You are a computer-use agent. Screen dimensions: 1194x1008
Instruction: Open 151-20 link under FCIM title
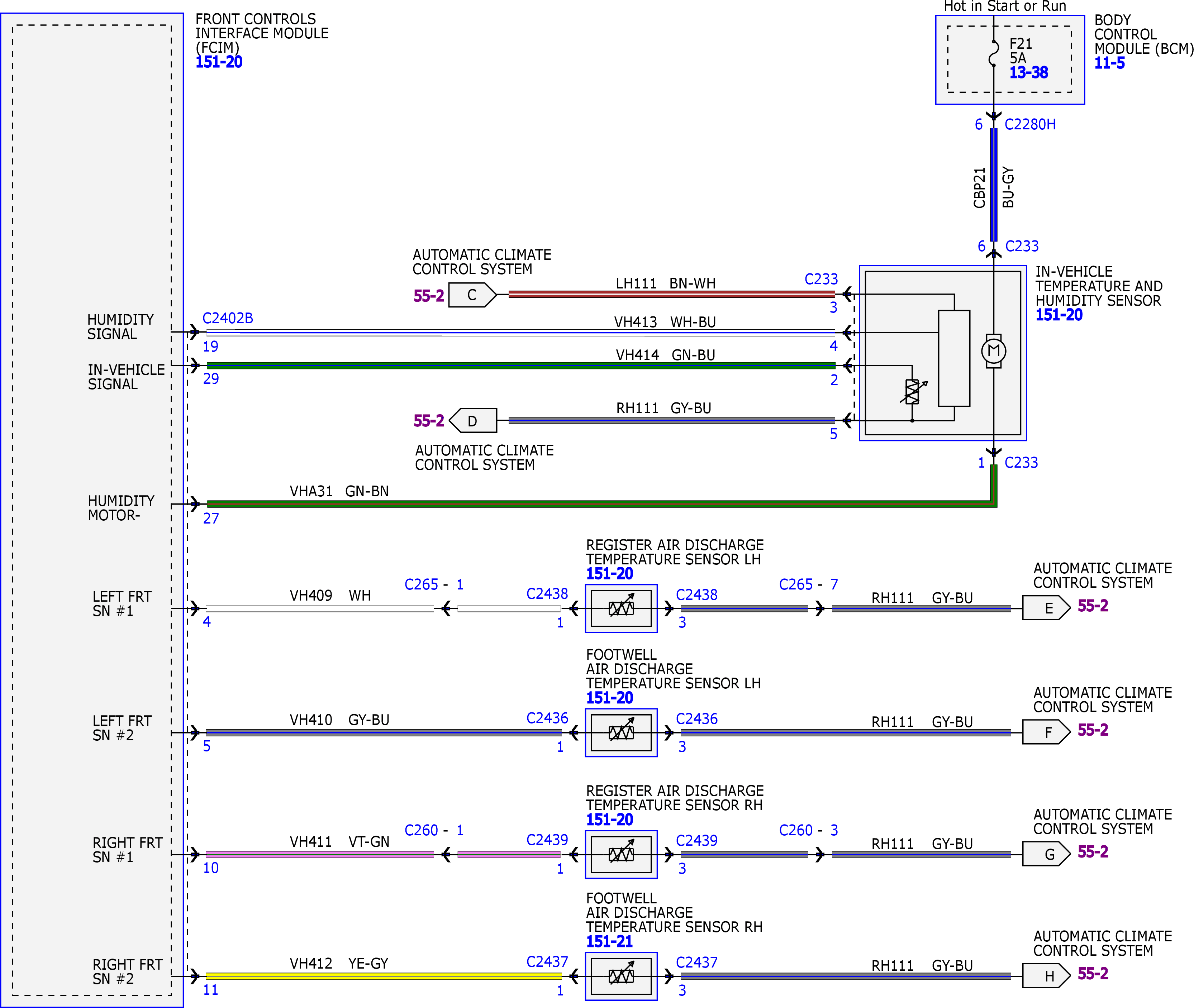click(219, 62)
